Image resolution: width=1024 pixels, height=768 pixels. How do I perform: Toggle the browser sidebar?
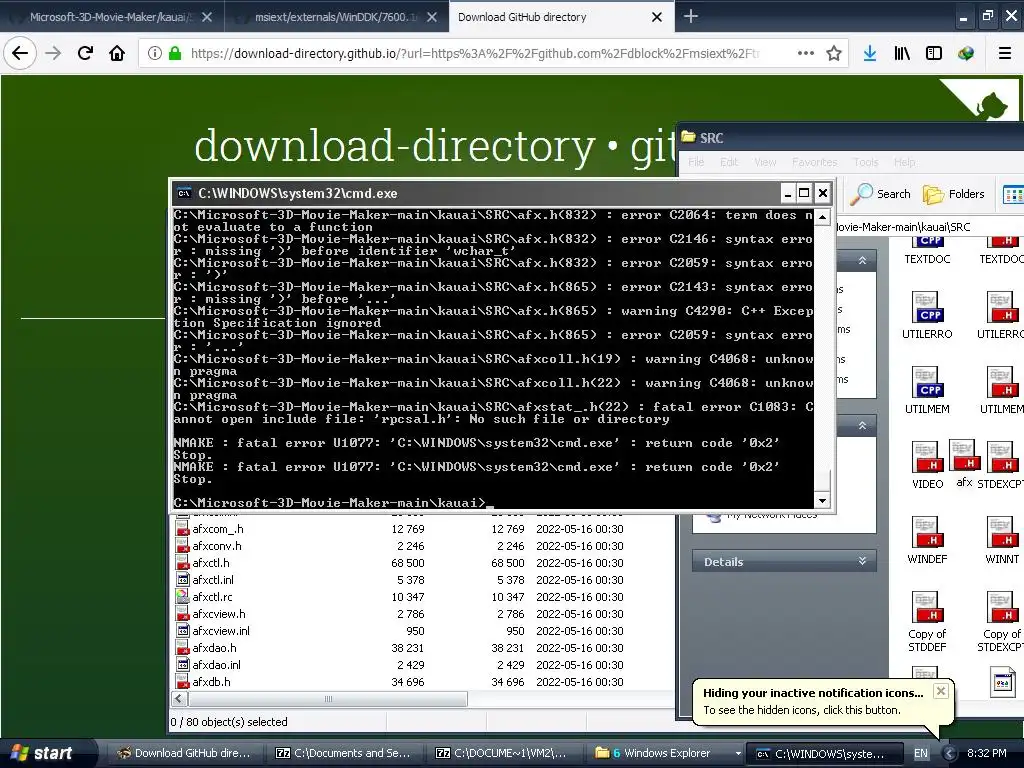tap(934, 53)
